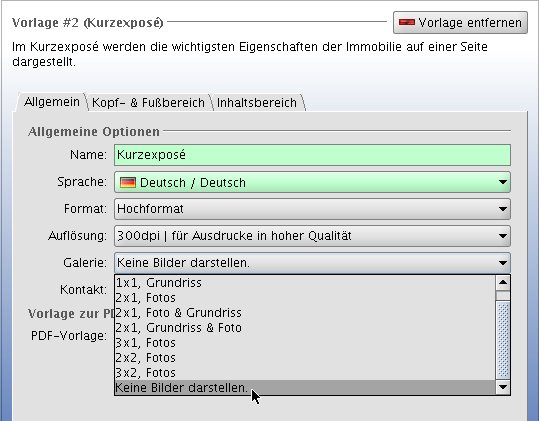The image size is (539, 421).
Task: Switch to the Kopf- & Fußbereich tab
Action: (x=148, y=103)
